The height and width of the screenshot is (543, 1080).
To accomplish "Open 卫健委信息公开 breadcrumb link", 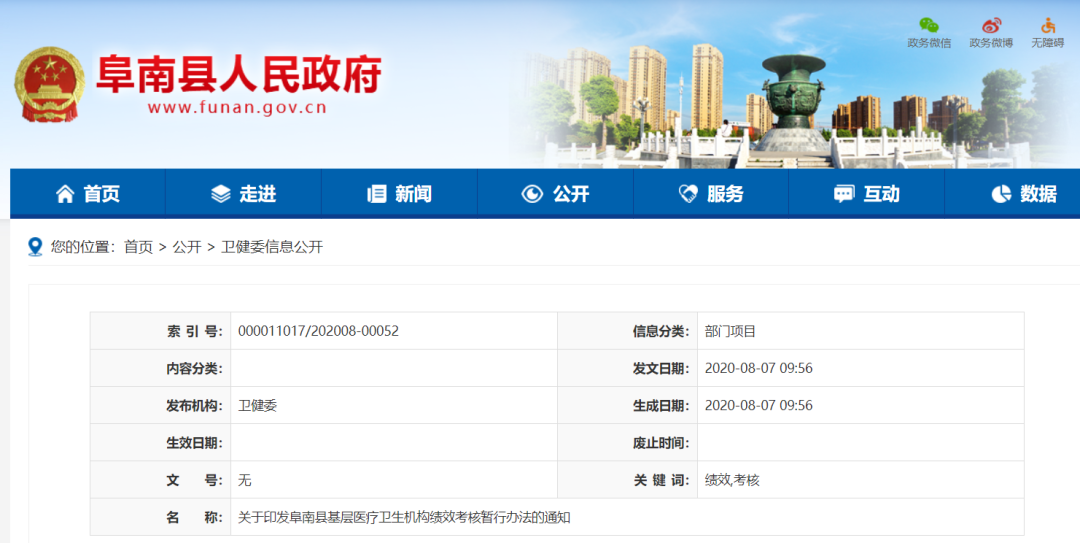I will [271, 247].
